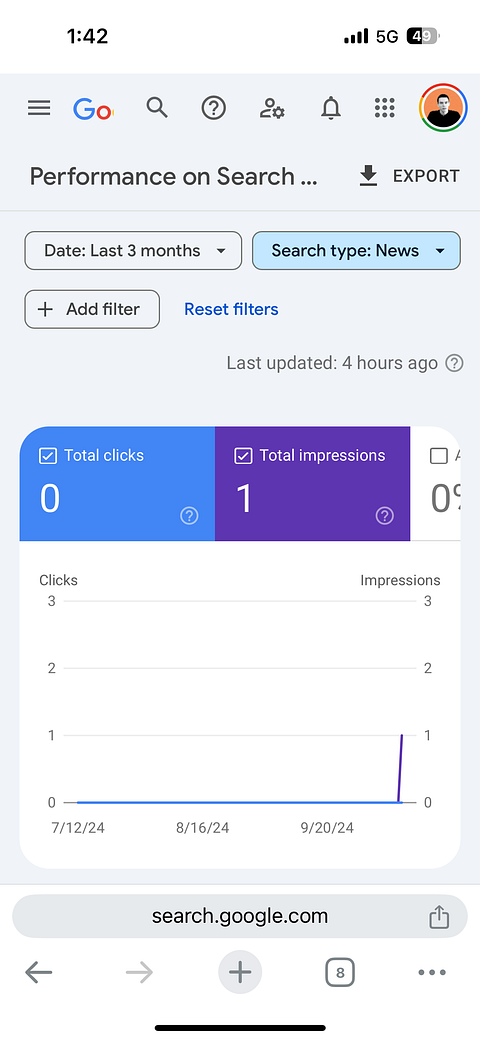The height and width of the screenshot is (1041, 480).
Task: Uncheck the Total clicks checkbox
Action: pos(48,455)
